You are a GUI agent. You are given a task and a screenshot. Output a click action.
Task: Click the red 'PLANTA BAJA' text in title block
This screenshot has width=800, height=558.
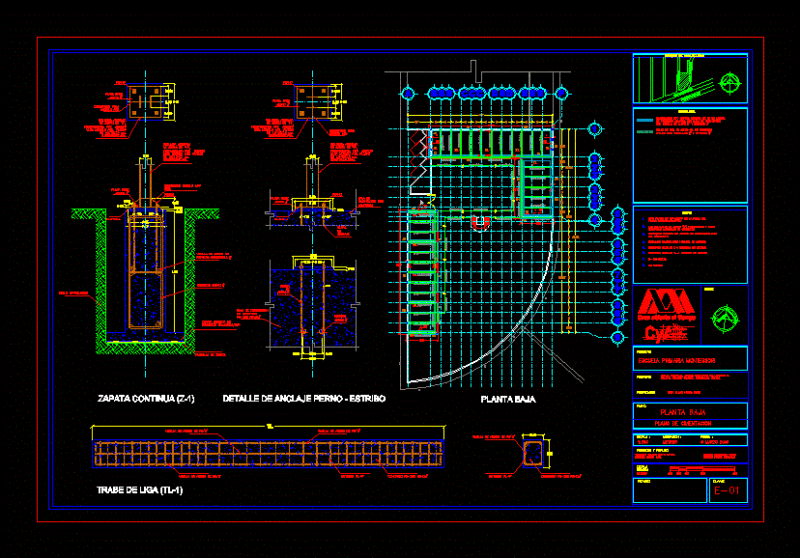[x=683, y=412]
